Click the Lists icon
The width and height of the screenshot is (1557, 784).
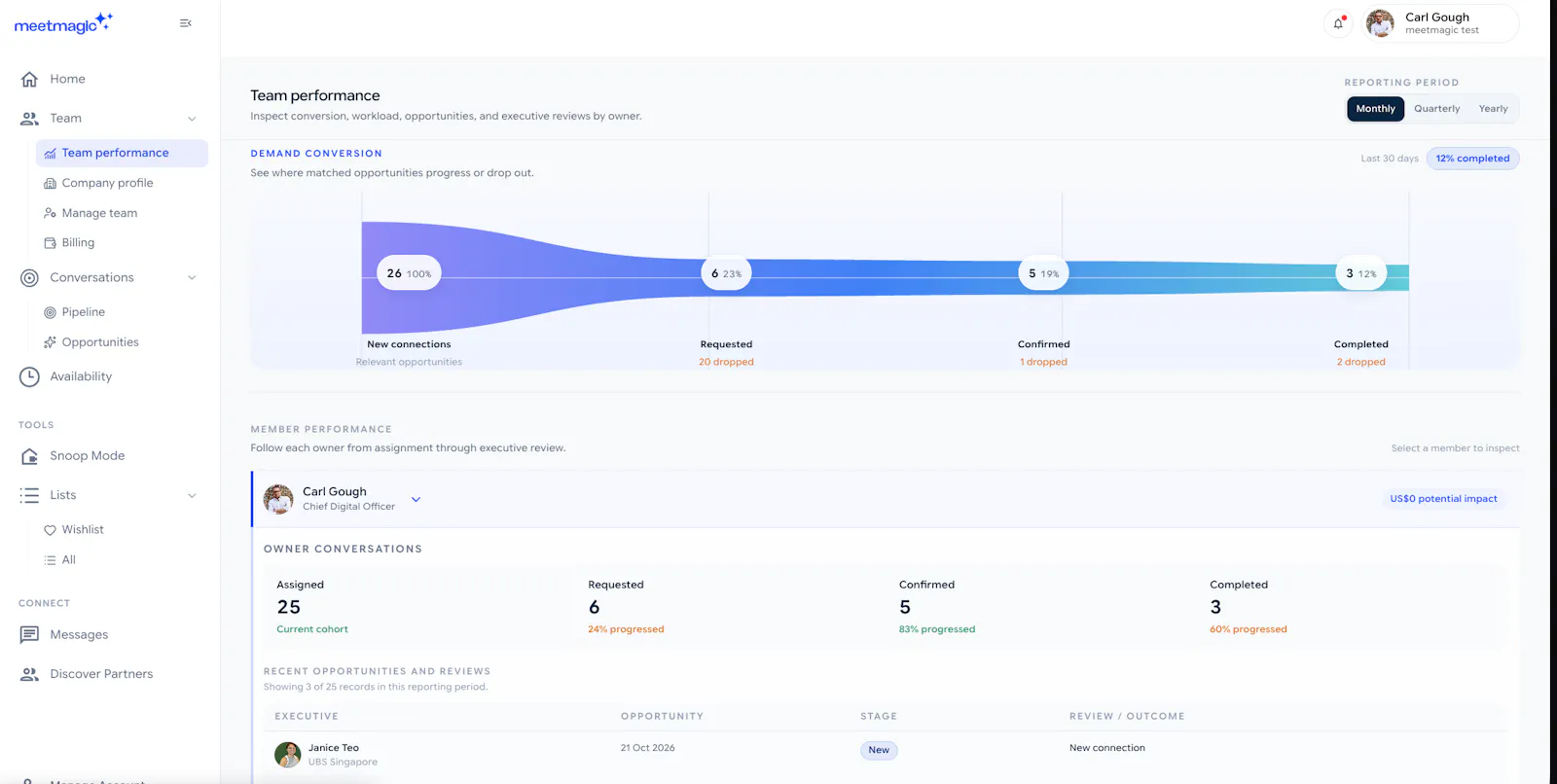click(30, 495)
